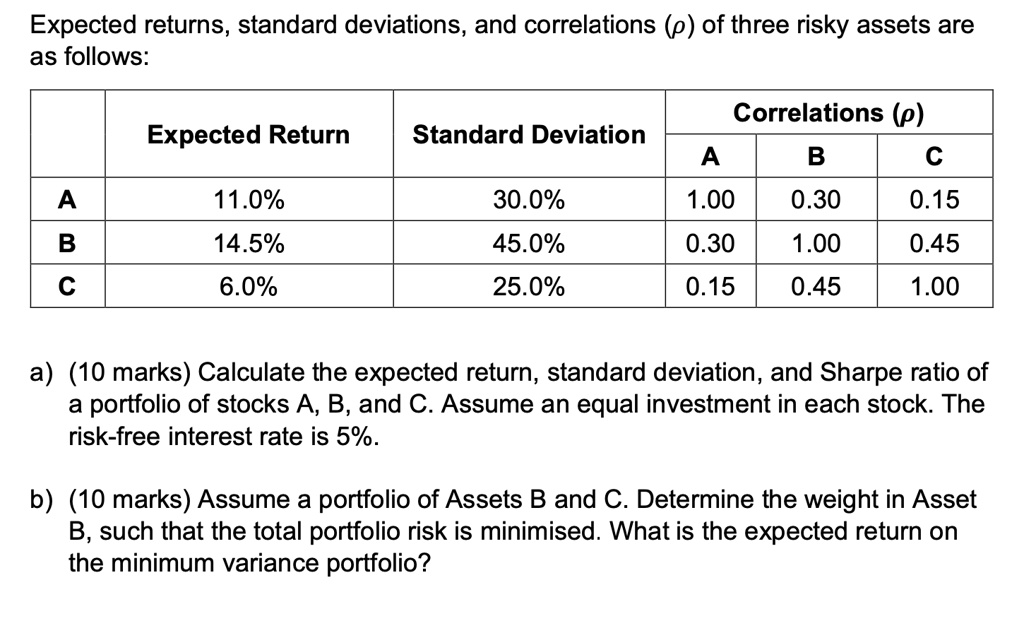Click the 0.30 correlation in row B
The image size is (1024, 633).
pos(710,243)
